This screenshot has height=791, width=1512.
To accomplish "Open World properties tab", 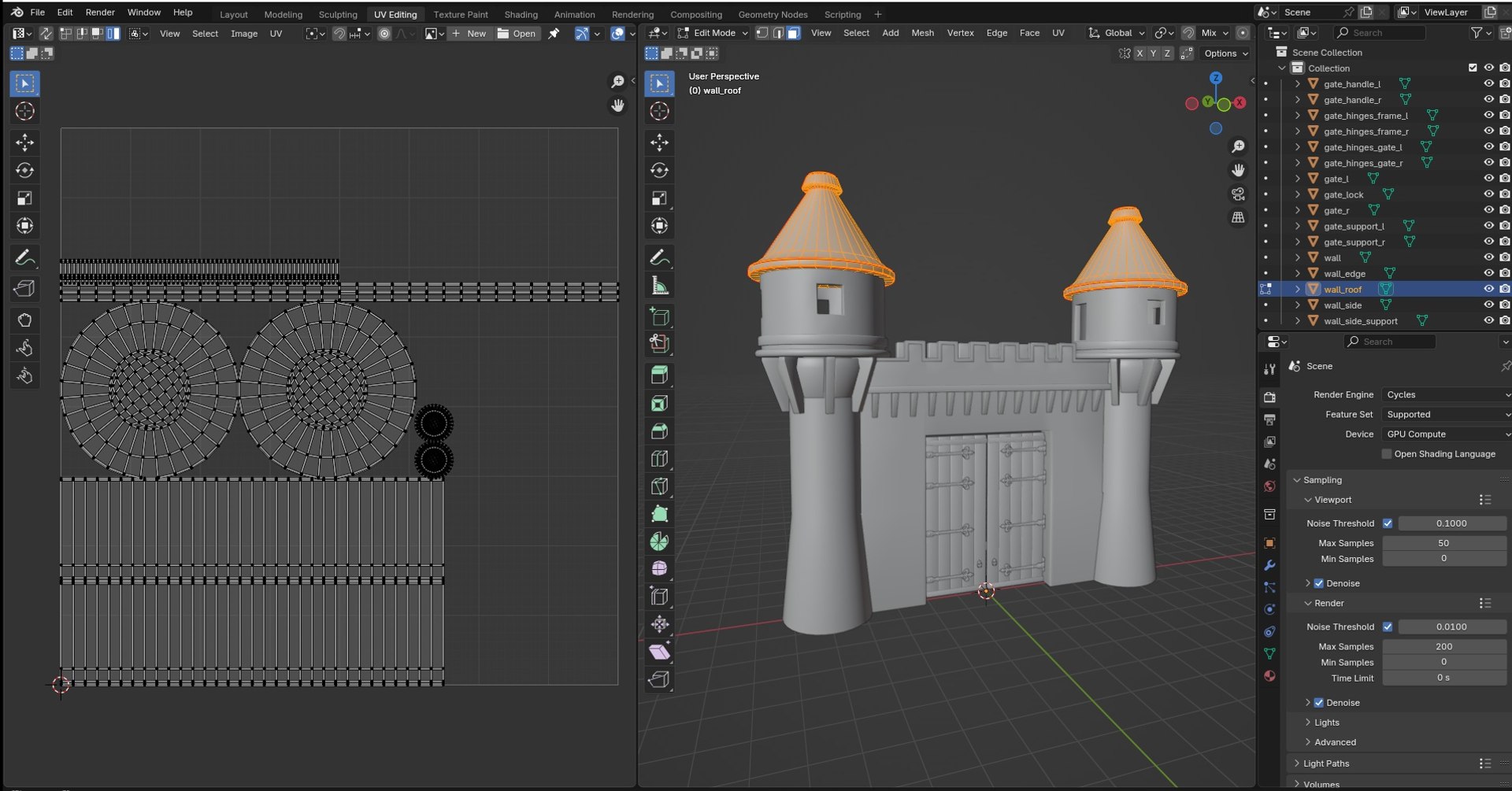I will pos(1269,486).
